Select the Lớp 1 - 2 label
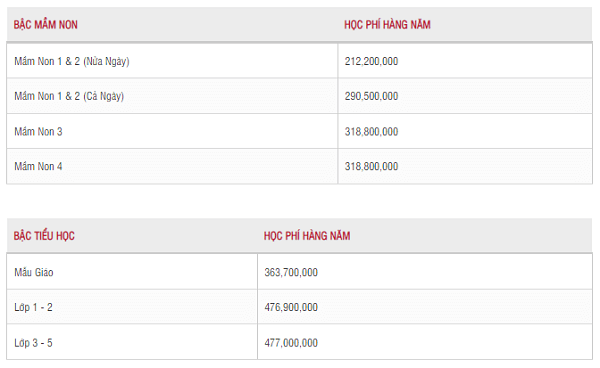600x368 pixels. (33, 308)
